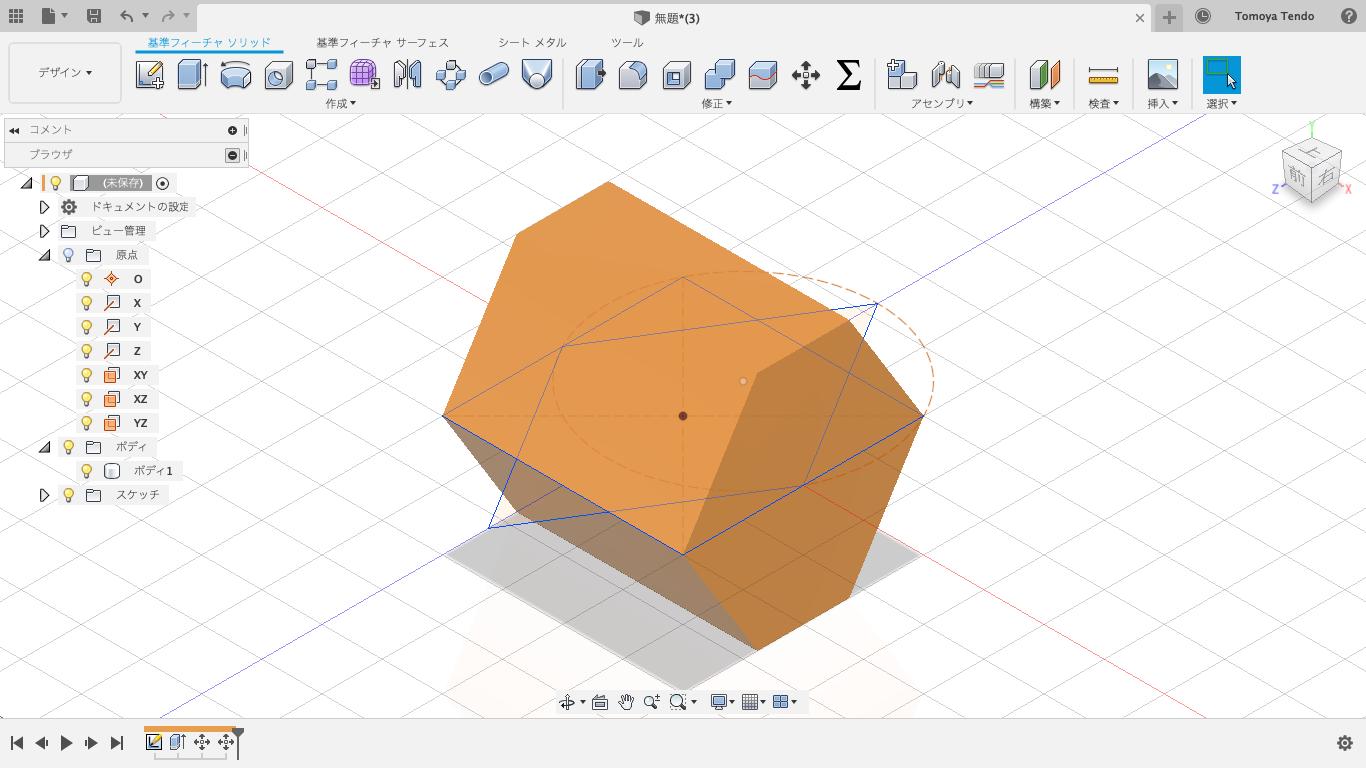Select the Hole tool

(x=278, y=75)
